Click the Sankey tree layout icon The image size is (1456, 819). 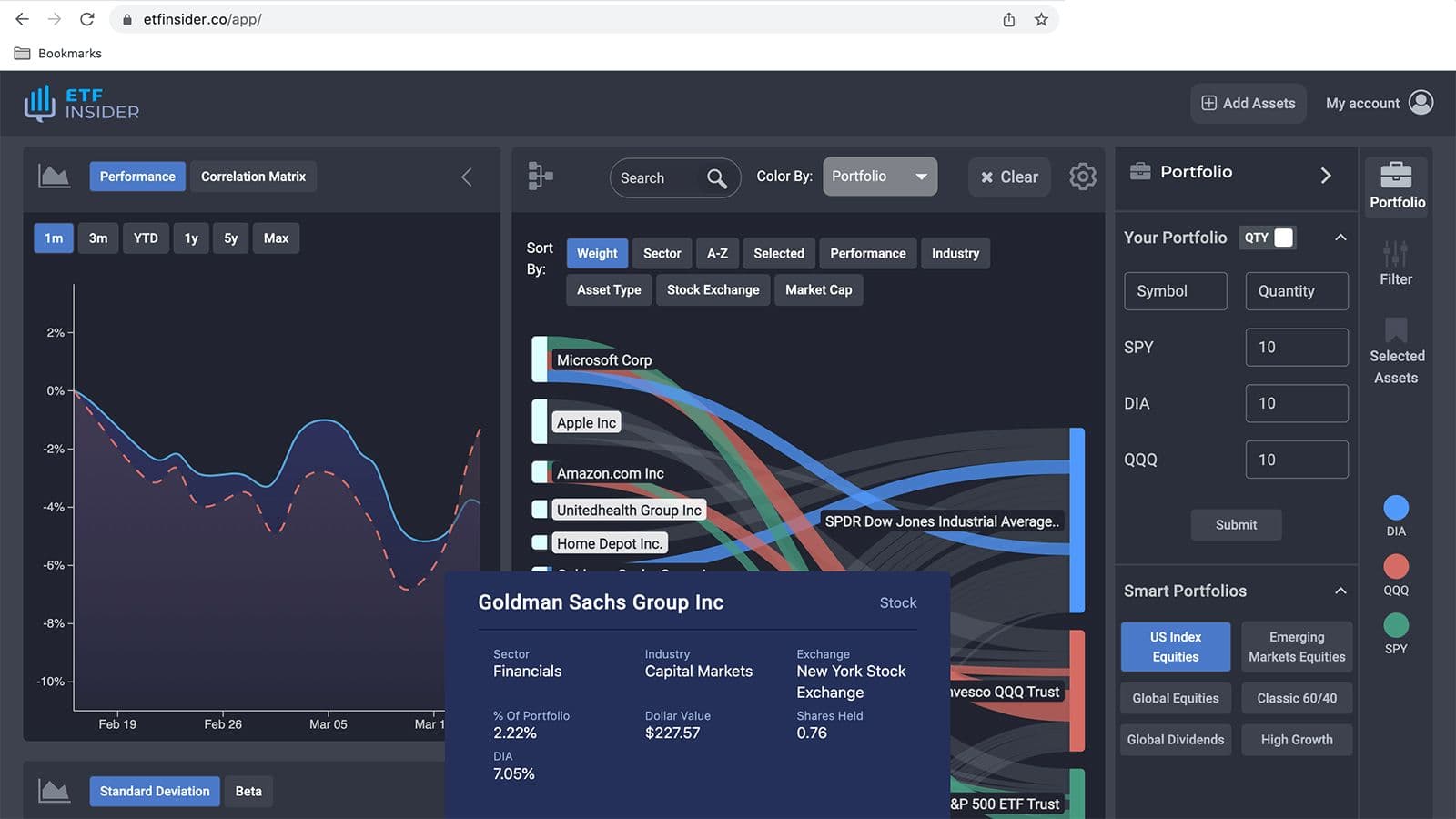(541, 176)
